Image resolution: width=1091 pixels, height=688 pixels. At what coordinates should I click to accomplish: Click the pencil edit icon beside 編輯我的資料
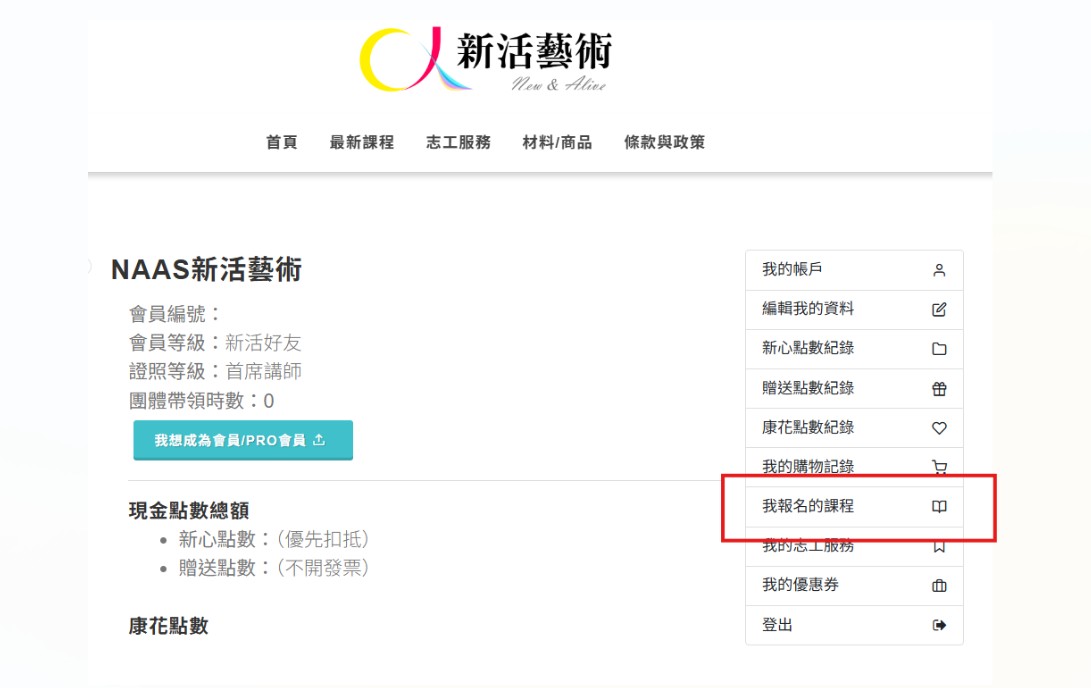tap(939, 310)
